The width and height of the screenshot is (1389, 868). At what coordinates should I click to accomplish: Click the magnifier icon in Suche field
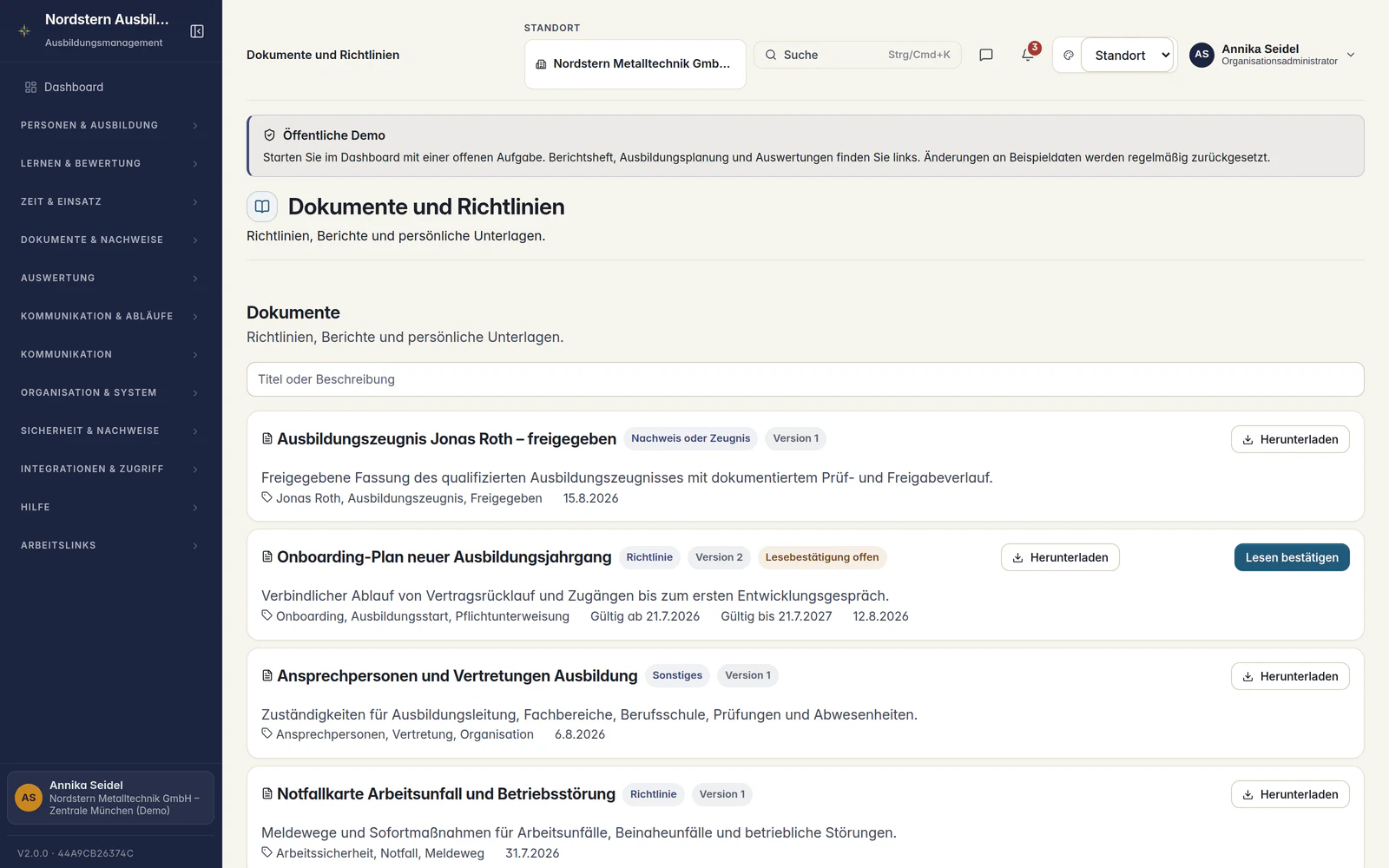770,55
